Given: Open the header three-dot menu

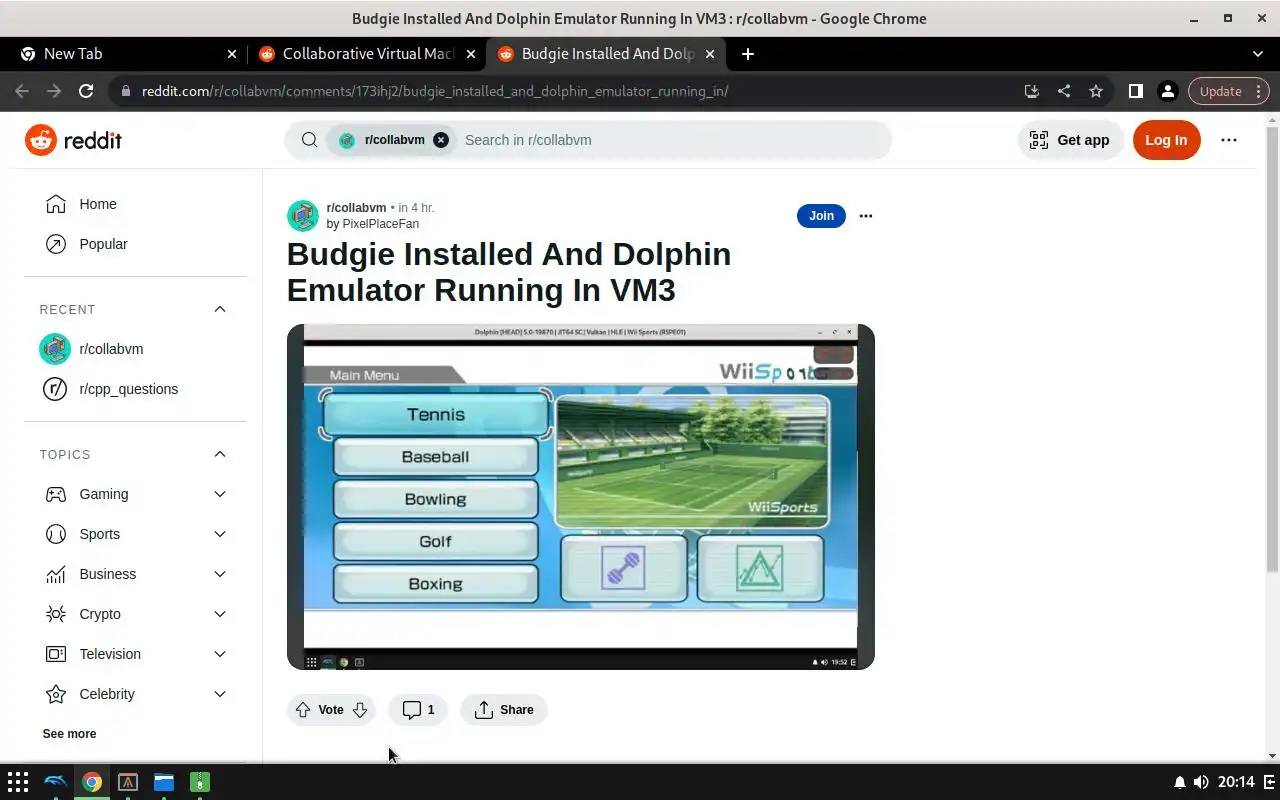Looking at the screenshot, I should coord(1229,140).
